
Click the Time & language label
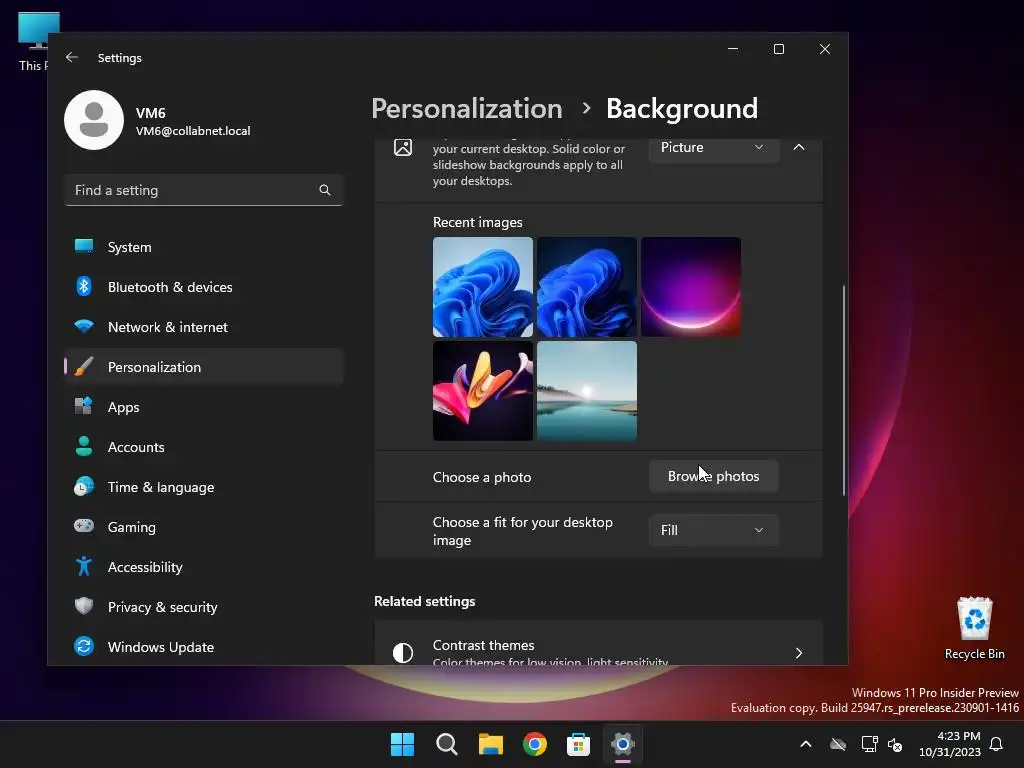point(161,487)
